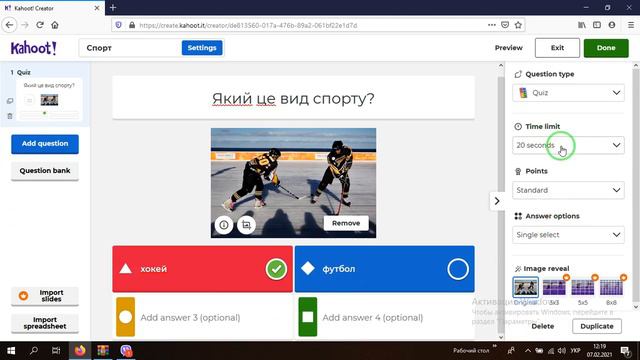This screenshot has width=640, height=360.
Task: Unmark хокей as correct answer
Action: tap(276, 269)
